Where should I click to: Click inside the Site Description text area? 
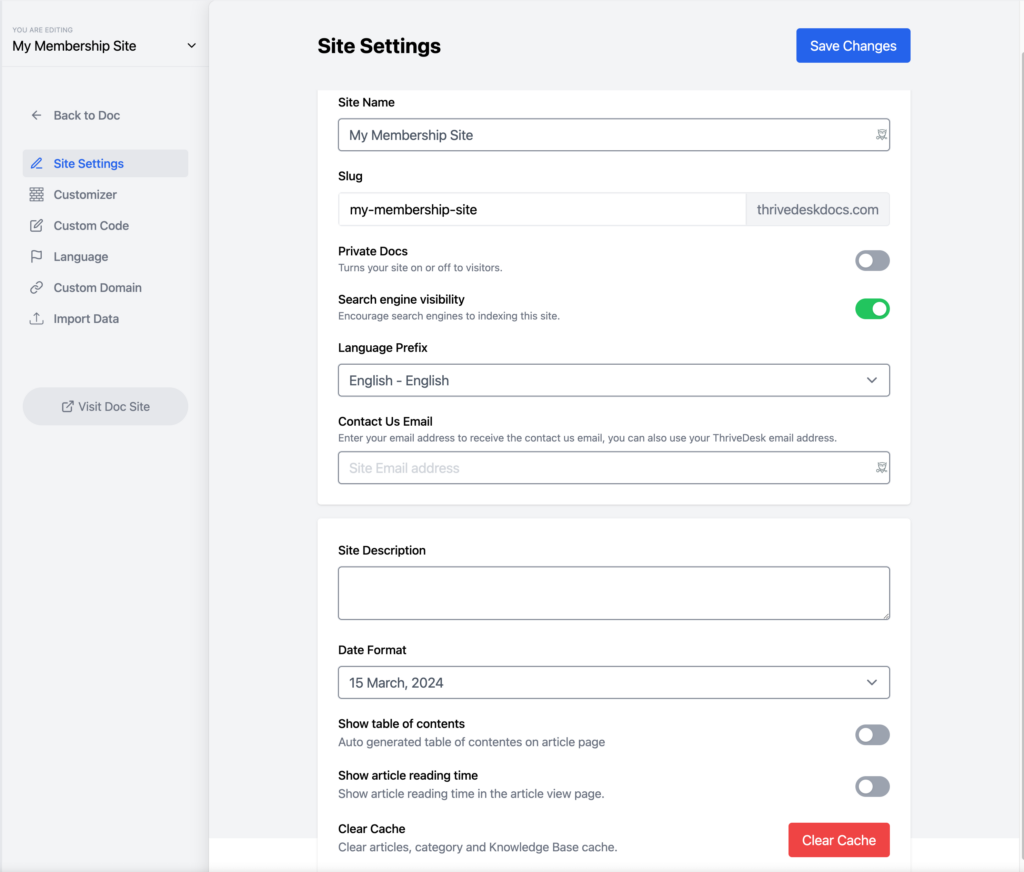613,592
